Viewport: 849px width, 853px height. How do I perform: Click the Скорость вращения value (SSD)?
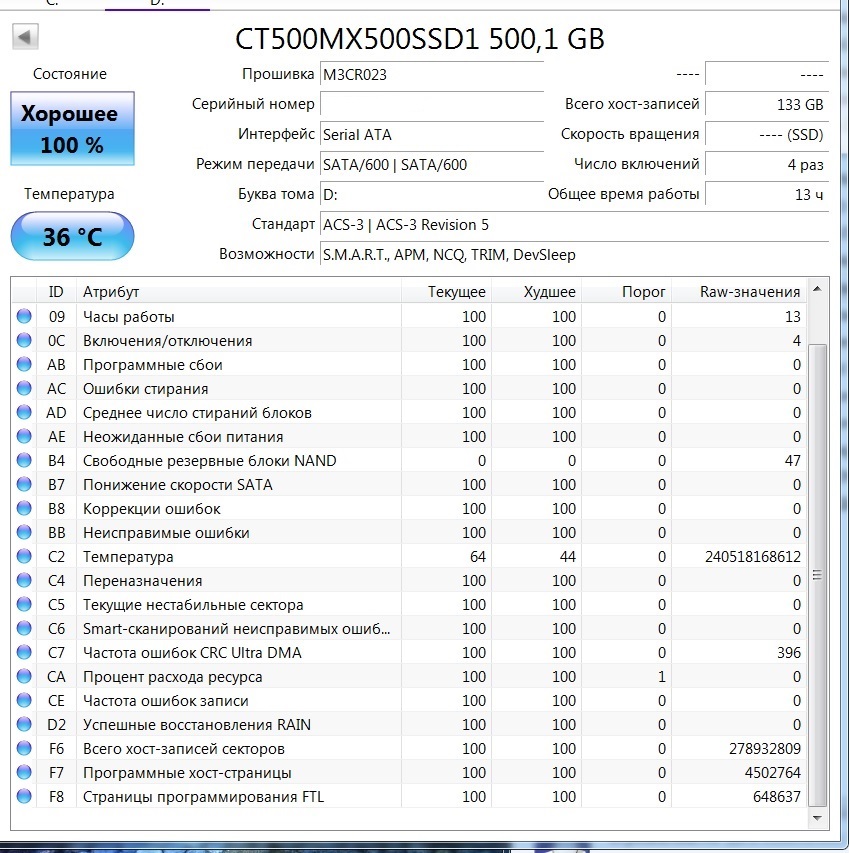pos(767,134)
